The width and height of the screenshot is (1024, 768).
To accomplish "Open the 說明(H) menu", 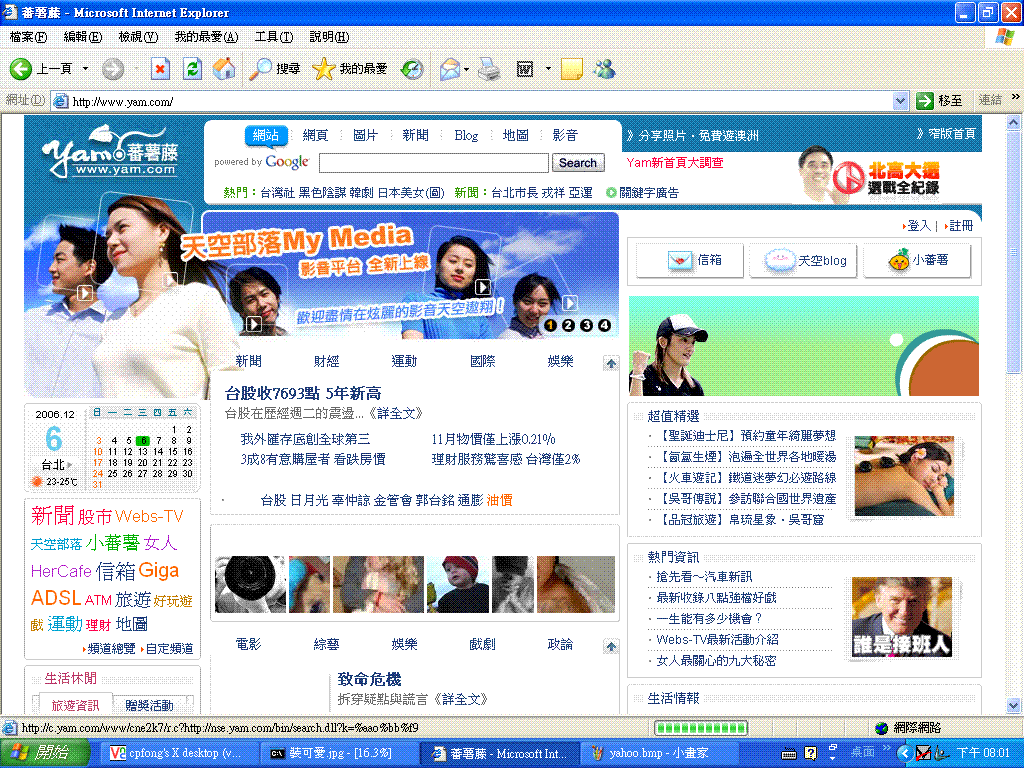I will [x=330, y=37].
